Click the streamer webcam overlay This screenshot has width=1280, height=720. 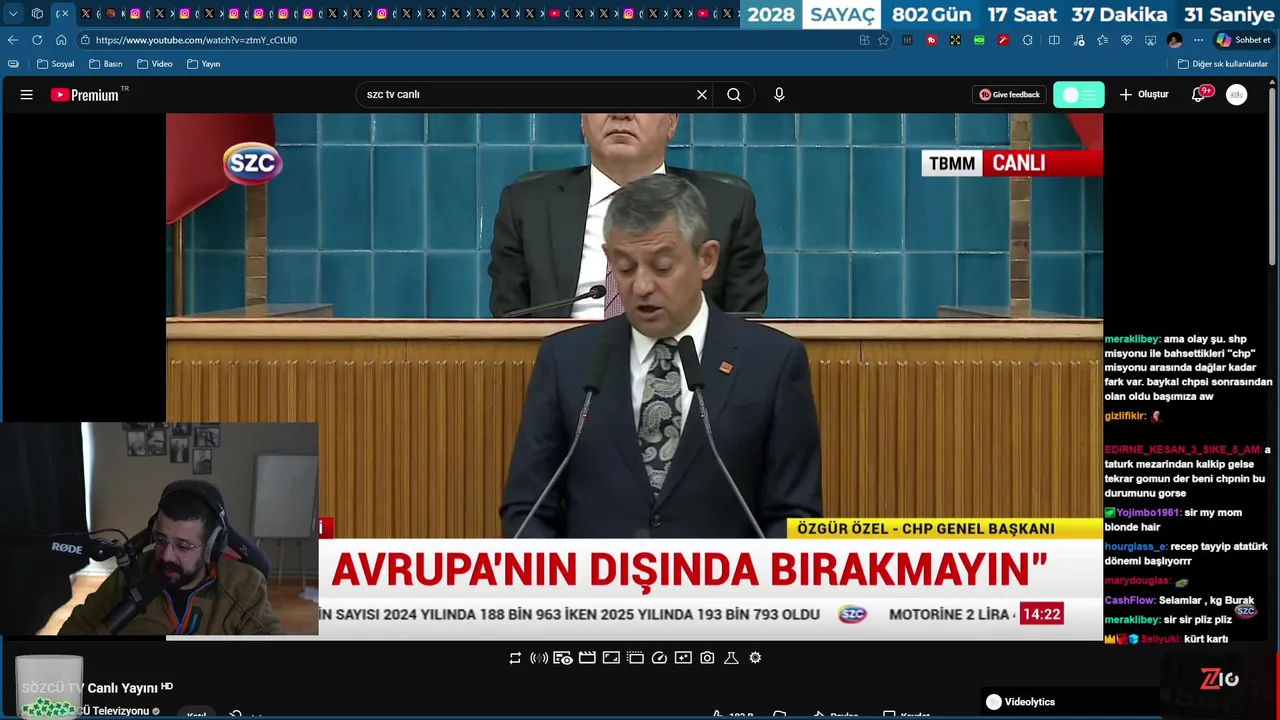click(160, 528)
